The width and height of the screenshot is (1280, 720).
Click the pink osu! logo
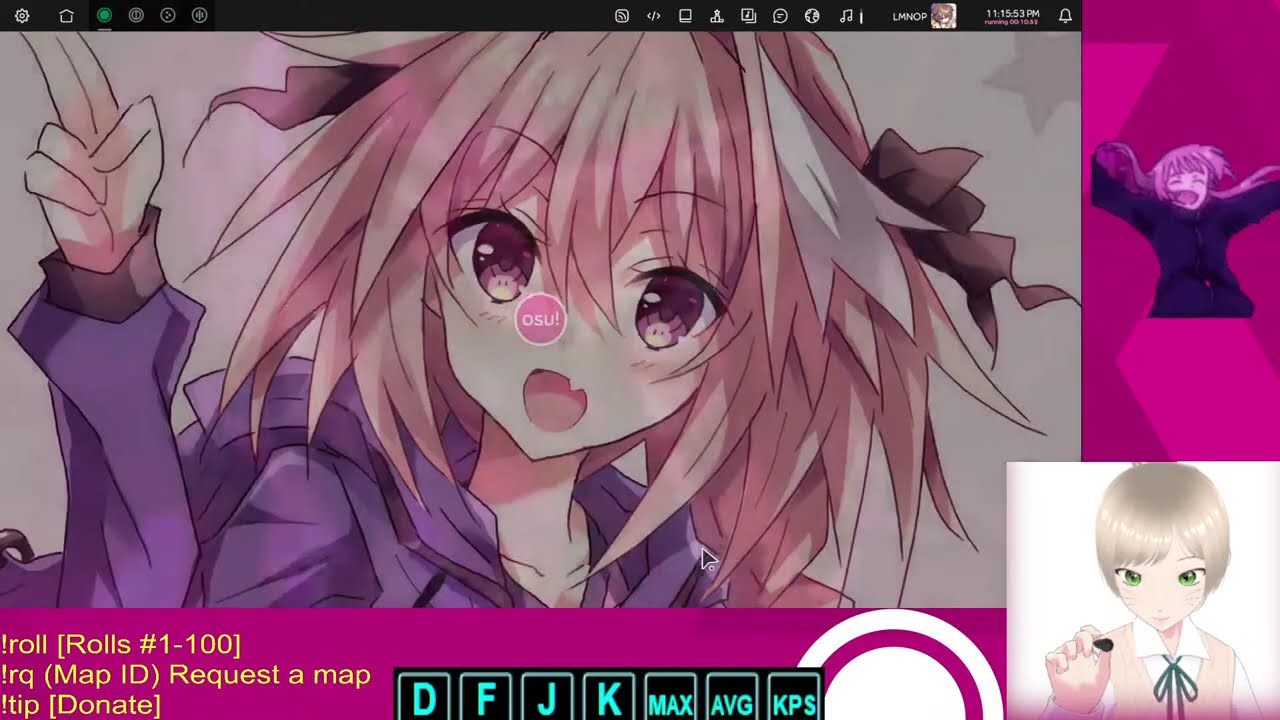[540, 320]
